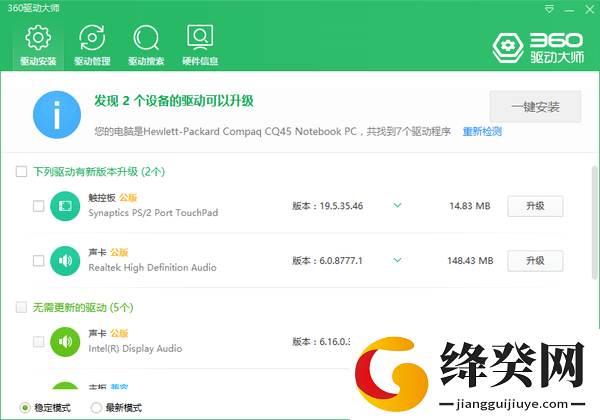600x420 pixels.
Task: Upgrade the Realtek audio driver
Action: (535, 261)
